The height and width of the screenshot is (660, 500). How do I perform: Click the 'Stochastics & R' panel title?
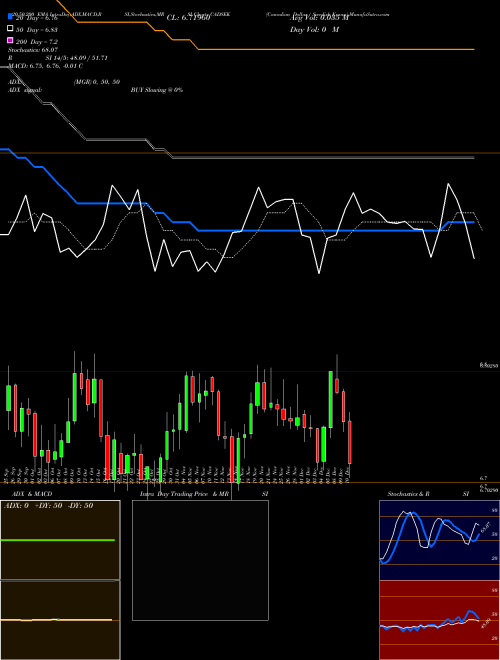[408, 494]
